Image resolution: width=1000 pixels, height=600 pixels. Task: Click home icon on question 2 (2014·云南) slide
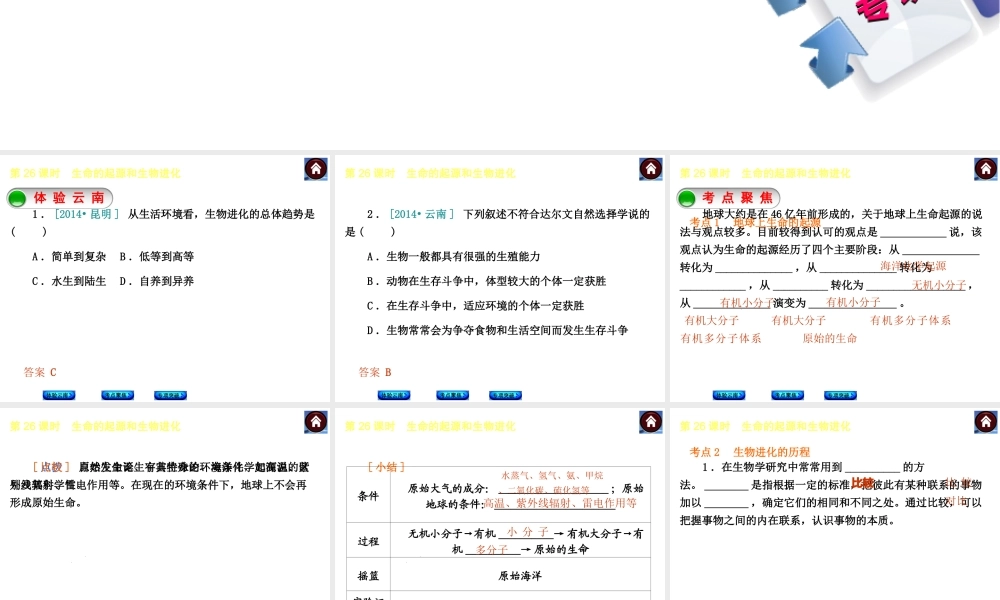(x=651, y=169)
